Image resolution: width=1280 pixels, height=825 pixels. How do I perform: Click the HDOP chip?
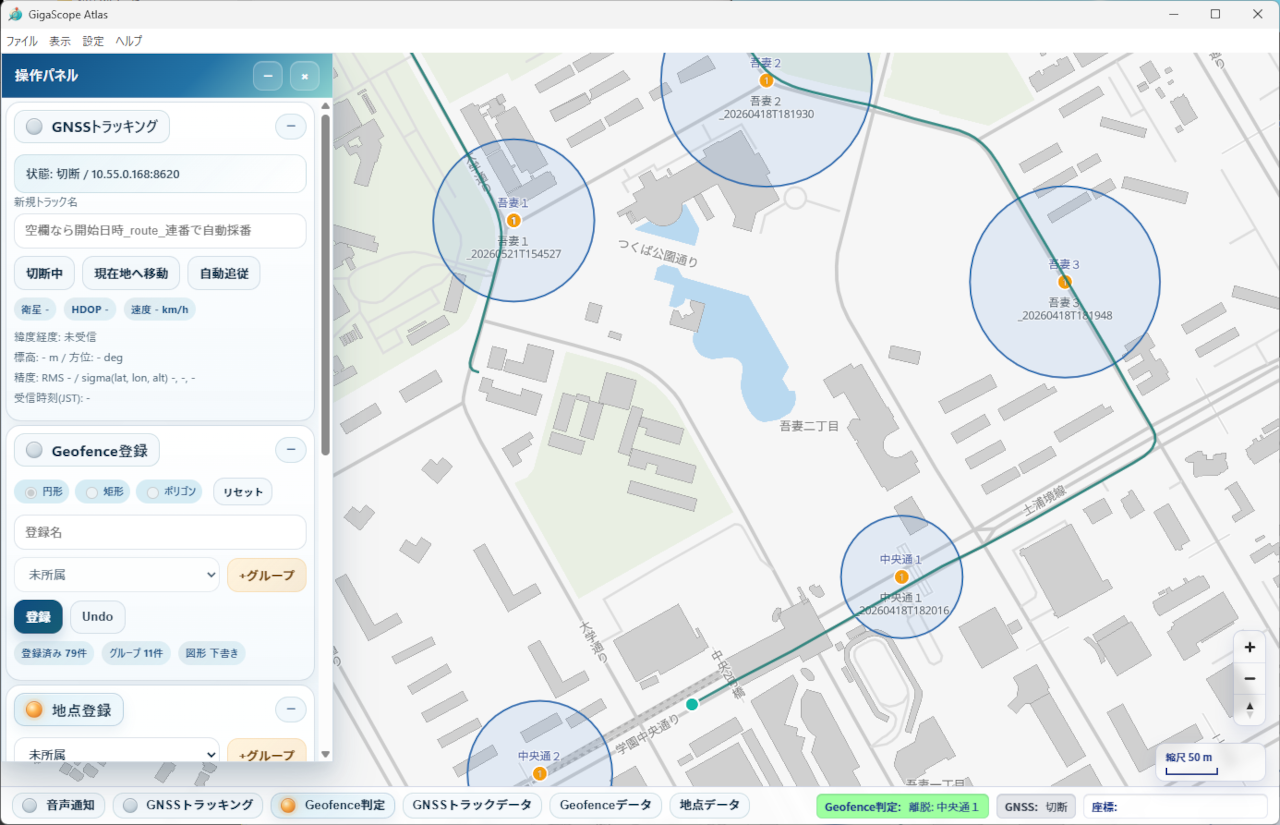pyautogui.click(x=90, y=309)
